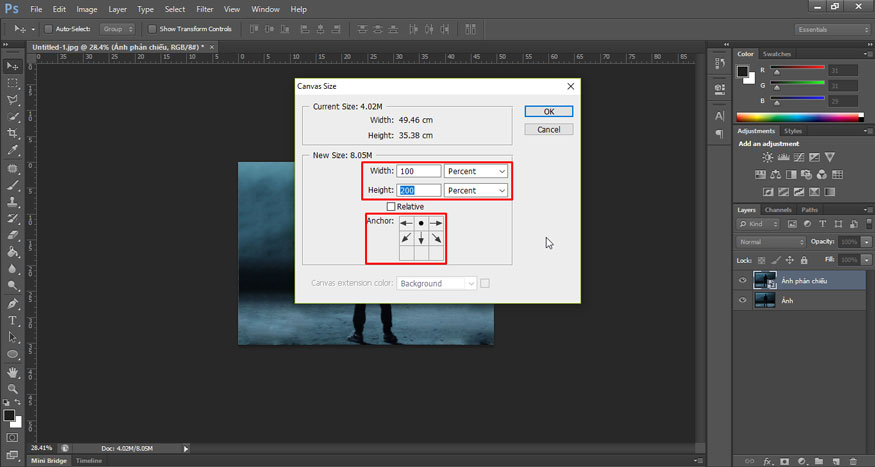This screenshot has width=875, height=467.
Task: Open the Mini Bridge tab
Action: (x=49, y=461)
